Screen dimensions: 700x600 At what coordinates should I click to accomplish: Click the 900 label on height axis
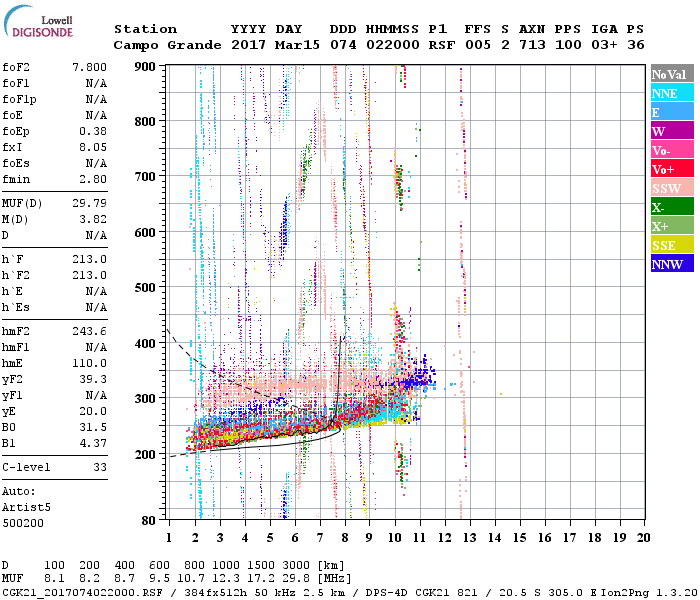click(145, 66)
